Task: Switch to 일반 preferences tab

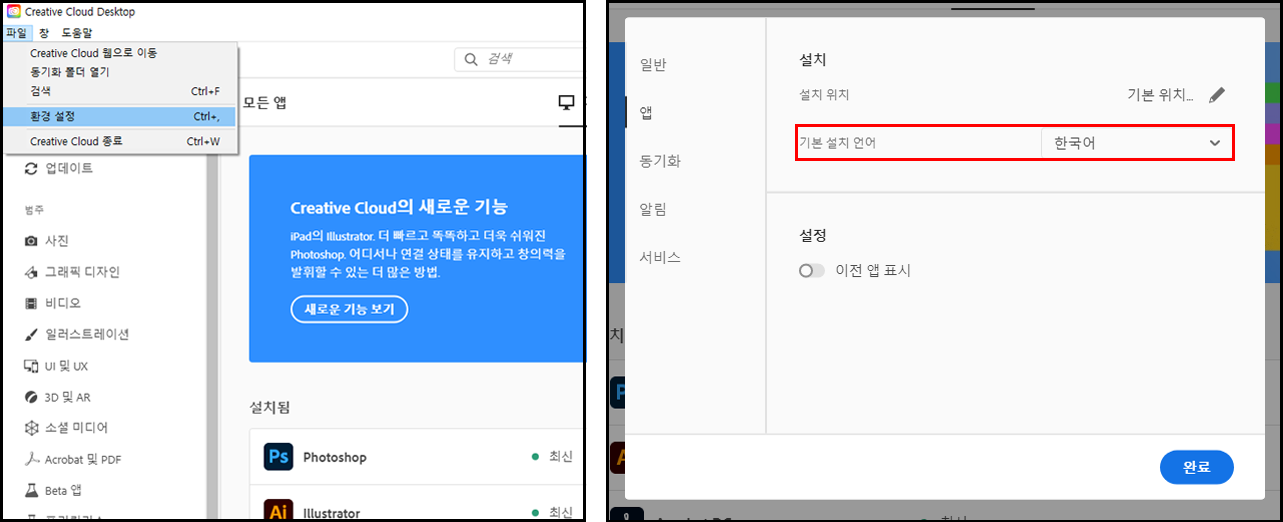Action: [653, 65]
